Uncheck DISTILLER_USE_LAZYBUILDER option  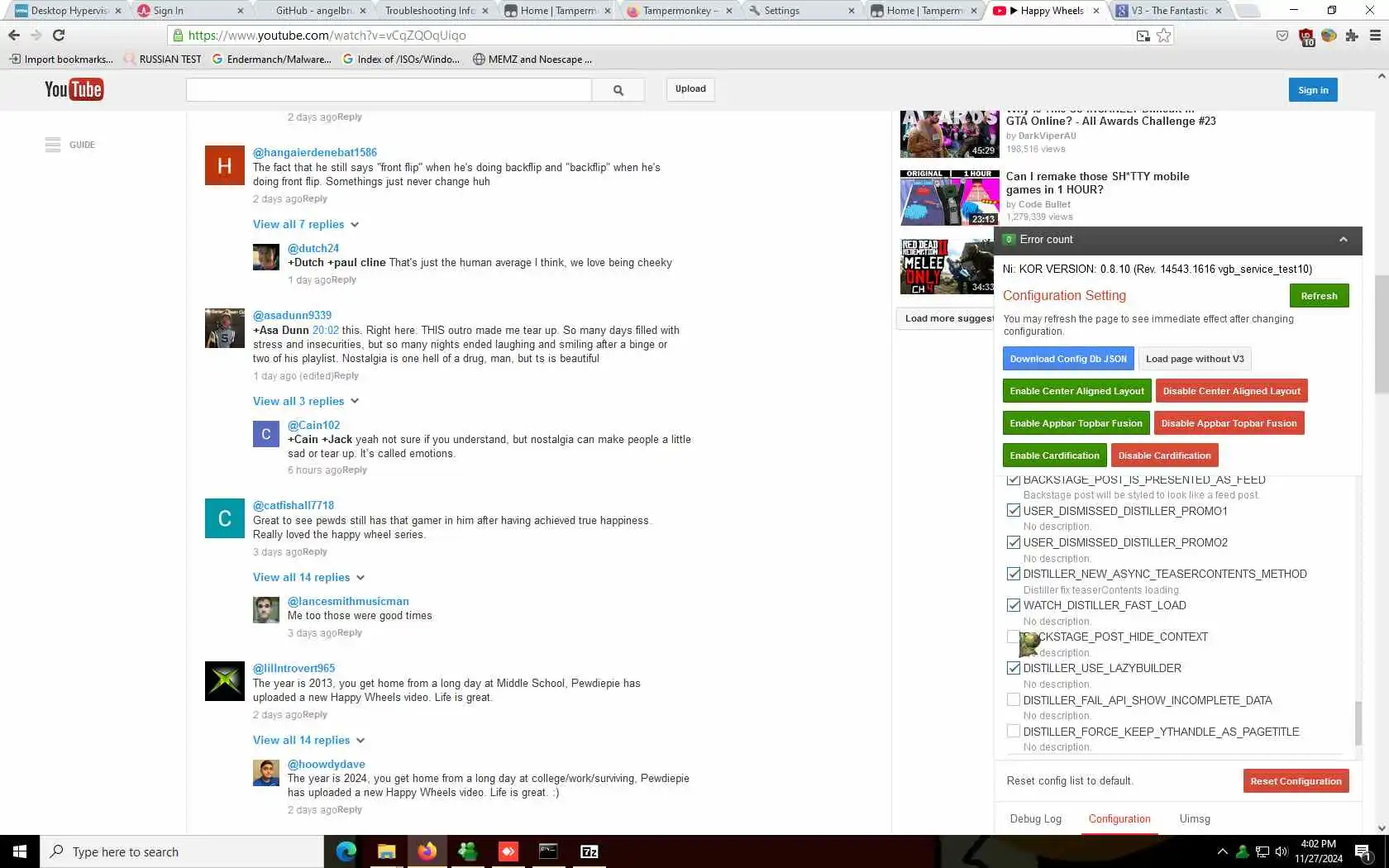click(x=1014, y=668)
